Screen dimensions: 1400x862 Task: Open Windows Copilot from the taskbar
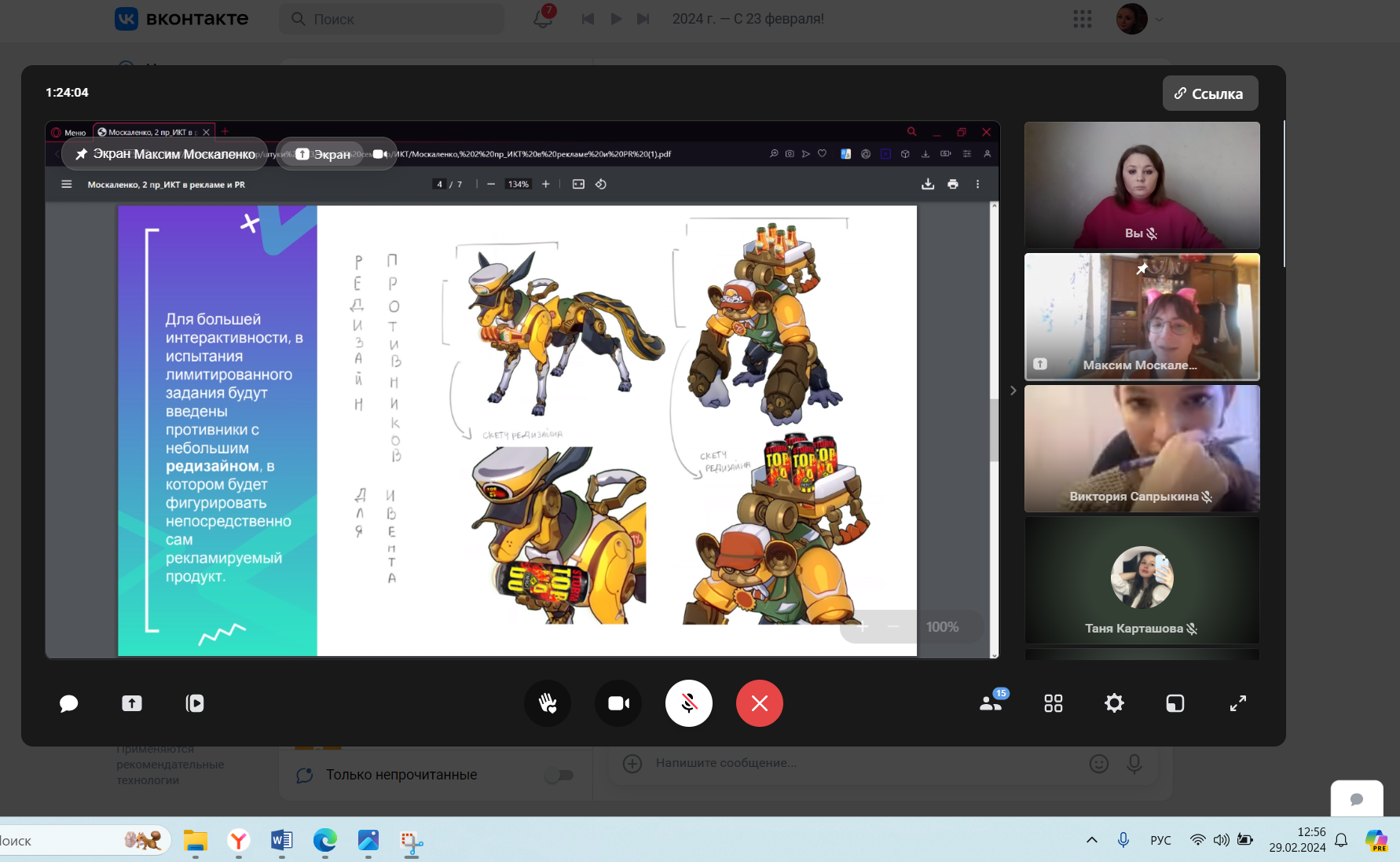pos(1376,840)
